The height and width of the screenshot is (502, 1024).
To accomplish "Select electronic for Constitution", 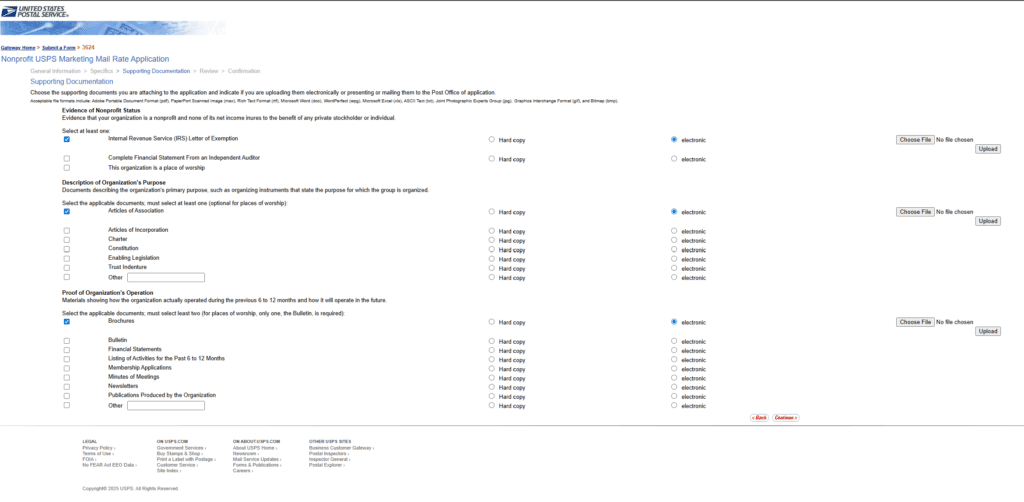I will coord(674,249).
